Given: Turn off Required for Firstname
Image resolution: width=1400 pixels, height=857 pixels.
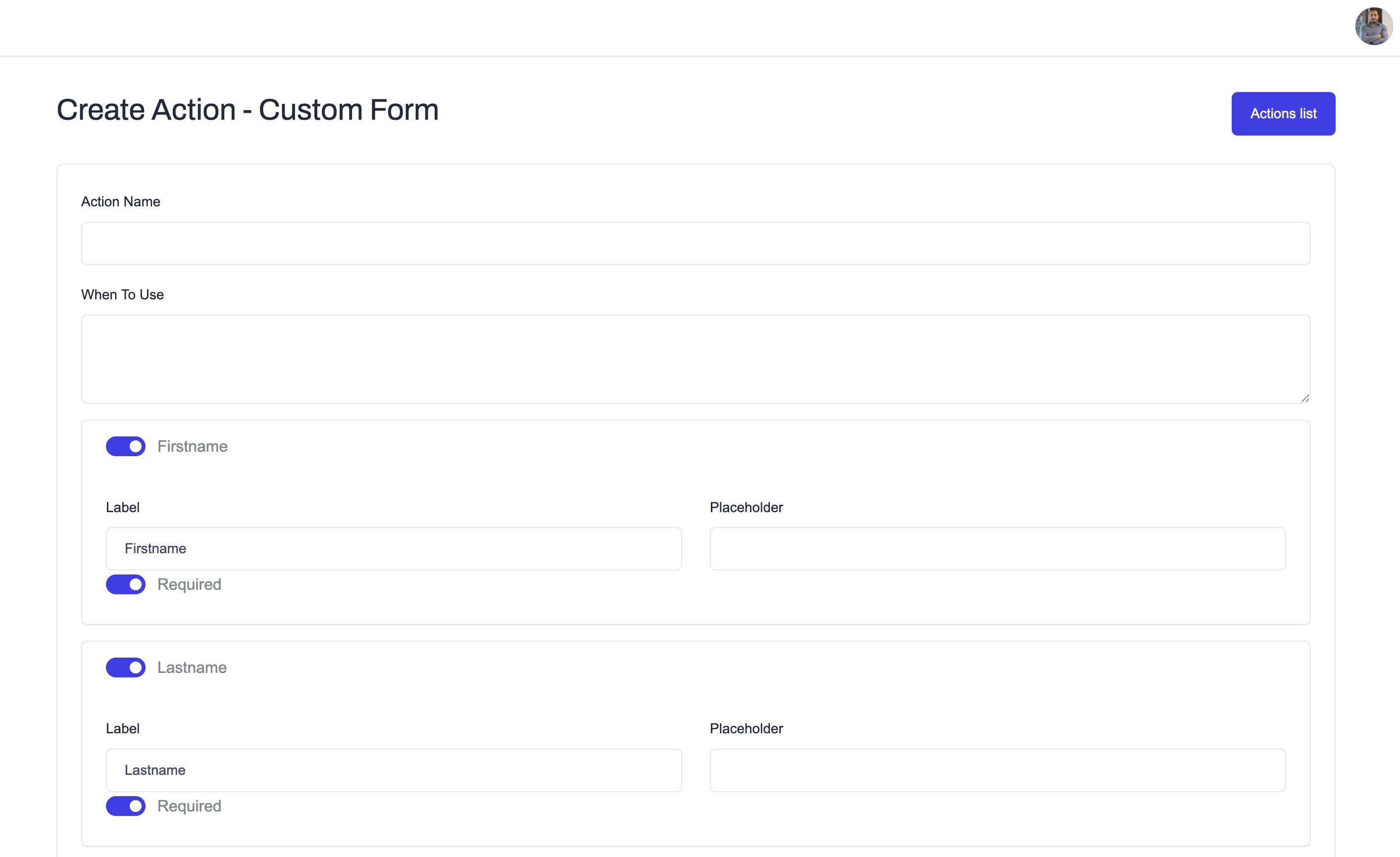Looking at the screenshot, I should 126,584.
